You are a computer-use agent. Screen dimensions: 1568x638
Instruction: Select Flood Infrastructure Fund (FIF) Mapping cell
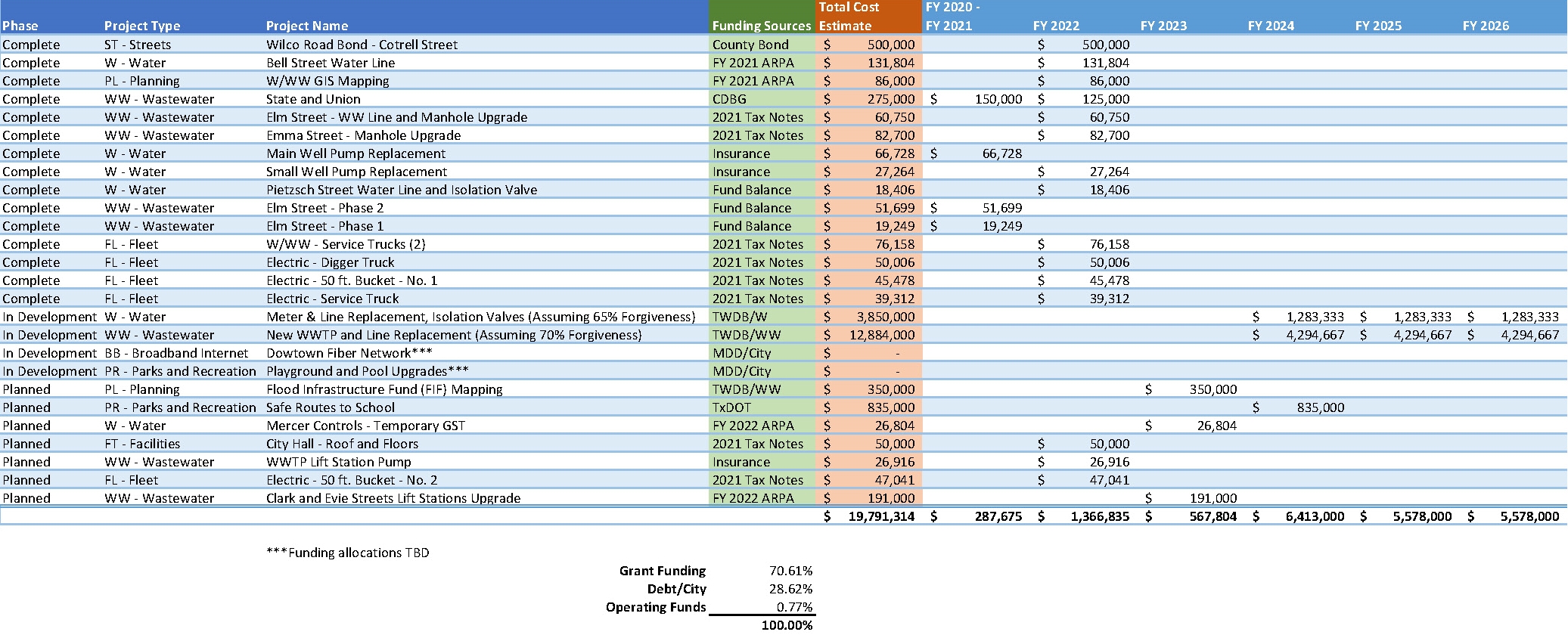[x=384, y=389]
